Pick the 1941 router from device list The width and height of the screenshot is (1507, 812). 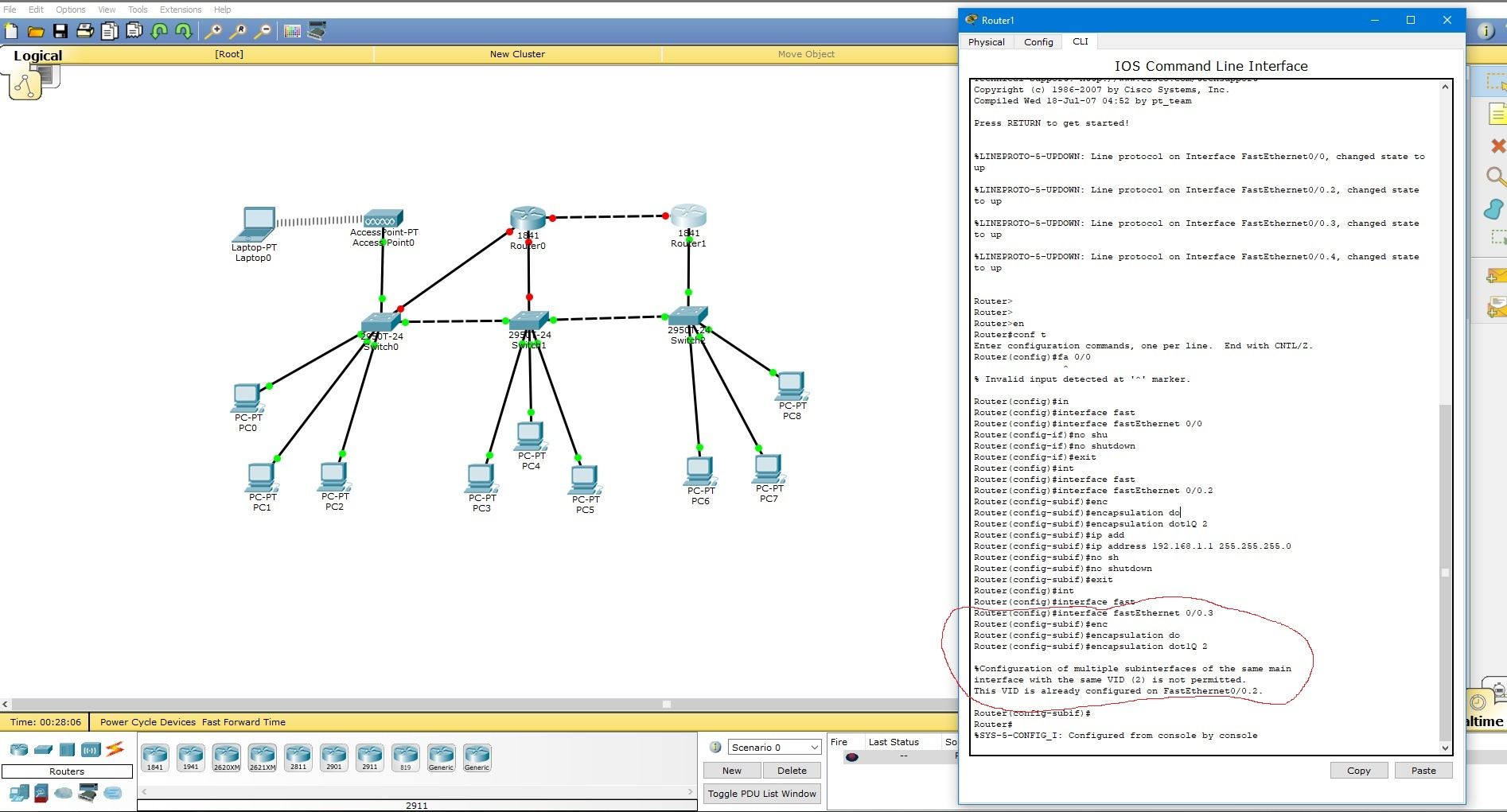pyautogui.click(x=191, y=757)
